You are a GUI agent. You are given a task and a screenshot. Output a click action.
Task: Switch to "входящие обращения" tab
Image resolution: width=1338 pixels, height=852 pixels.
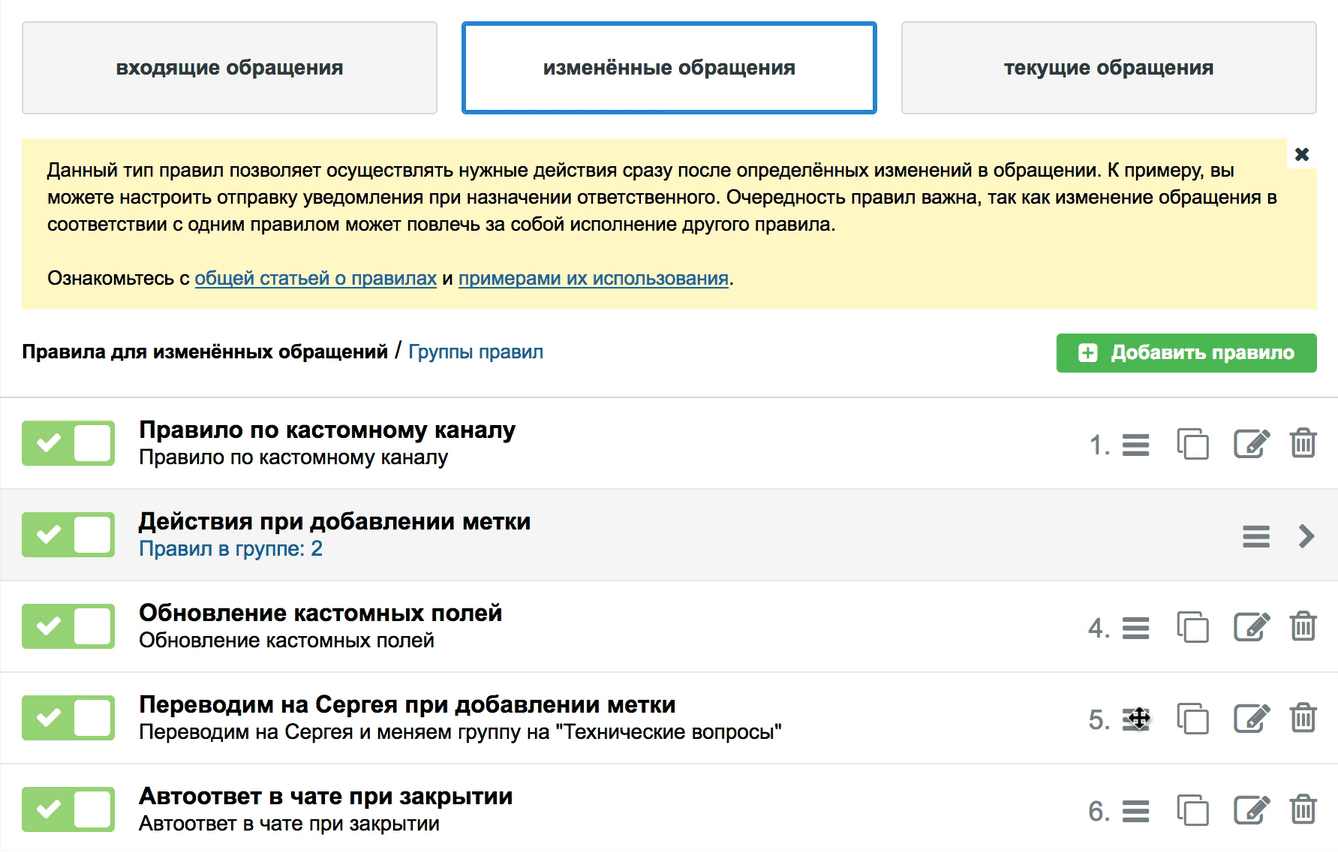[x=229, y=68]
